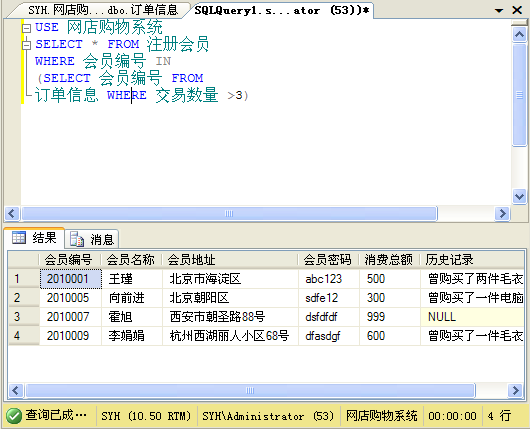
Task: Open the active files dropdown arrow
Action: (x=499, y=10)
